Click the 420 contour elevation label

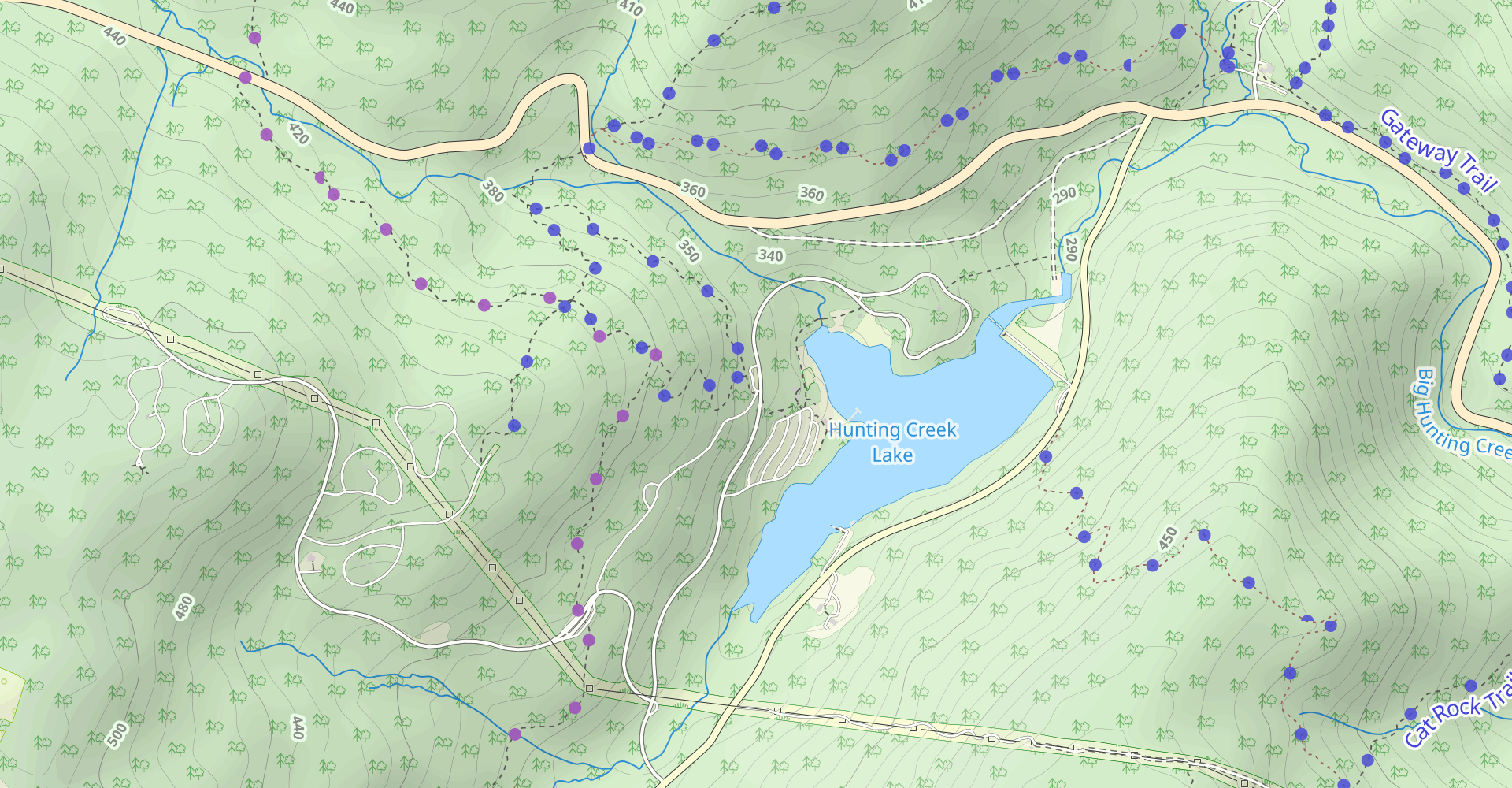[x=298, y=133]
